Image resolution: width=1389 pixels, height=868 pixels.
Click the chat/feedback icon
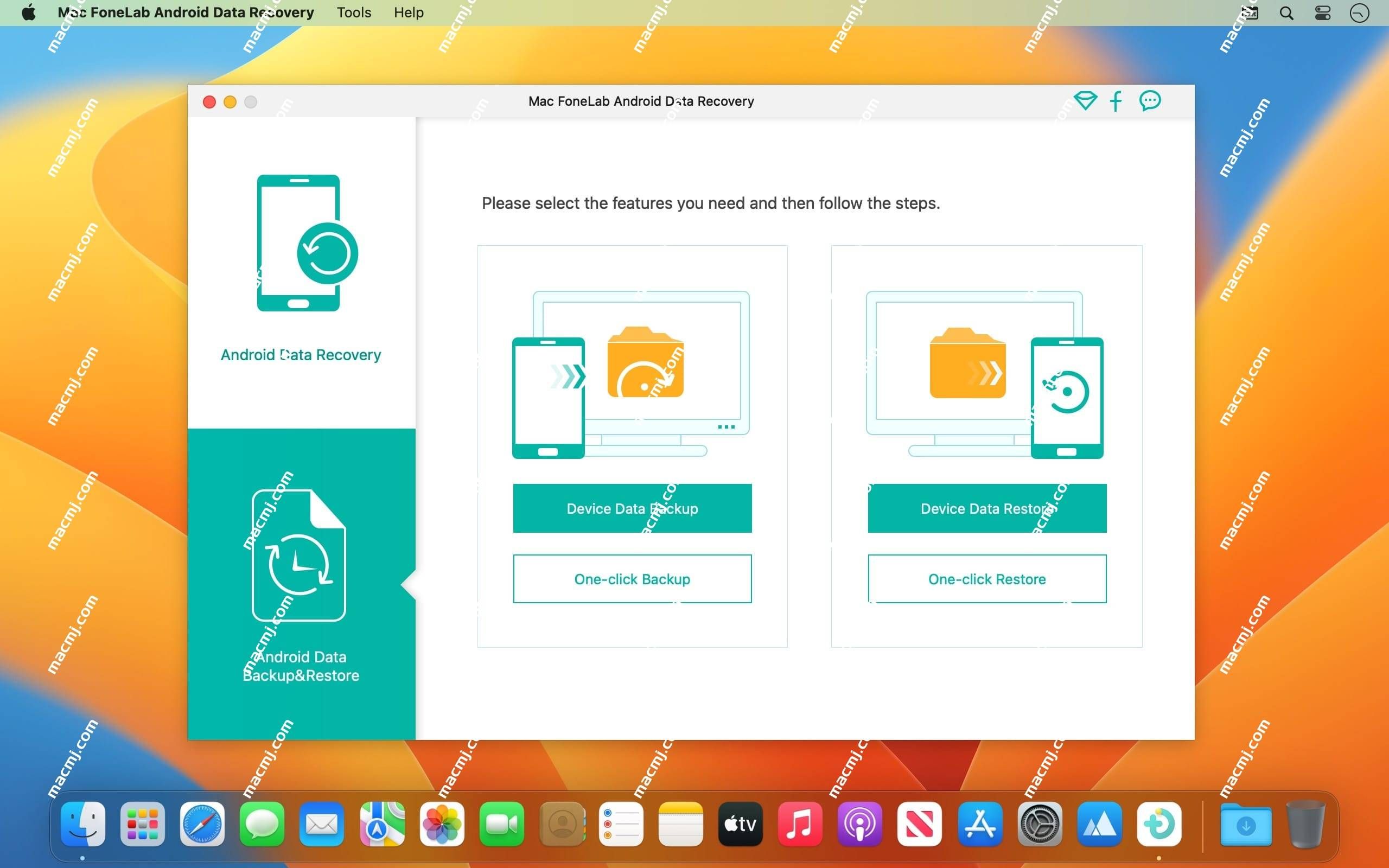(1150, 99)
